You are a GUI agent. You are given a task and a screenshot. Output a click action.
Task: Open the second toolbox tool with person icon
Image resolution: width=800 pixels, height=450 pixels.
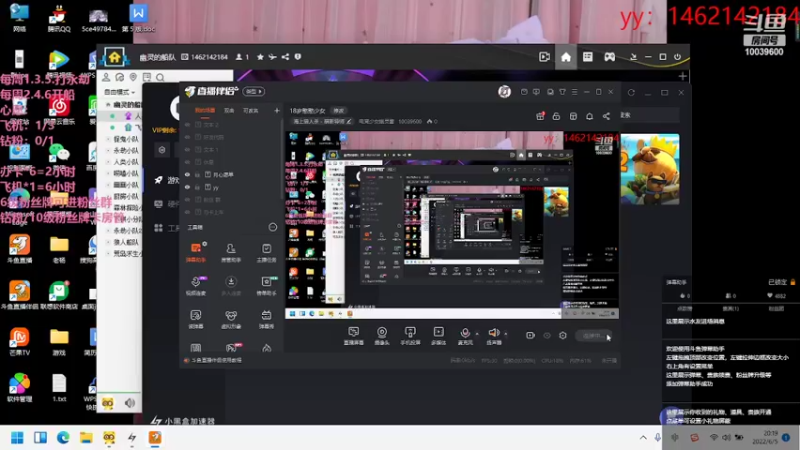231,252
